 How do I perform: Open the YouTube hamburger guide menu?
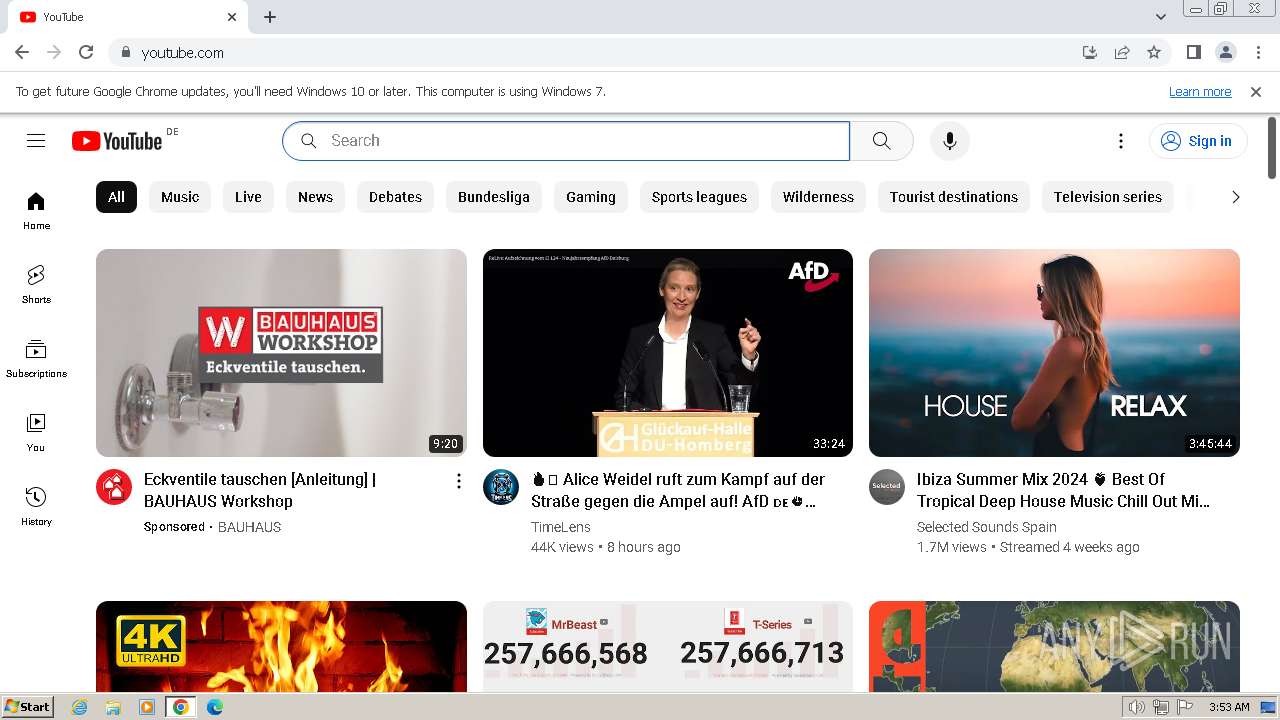click(x=36, y=141)
